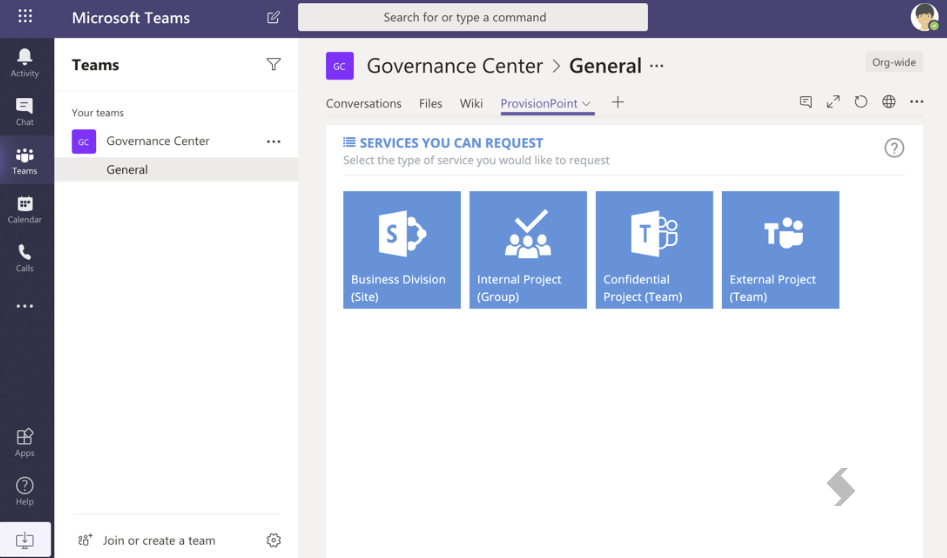Click the user profile avatar
947x558 pixels.
(924, 17)
